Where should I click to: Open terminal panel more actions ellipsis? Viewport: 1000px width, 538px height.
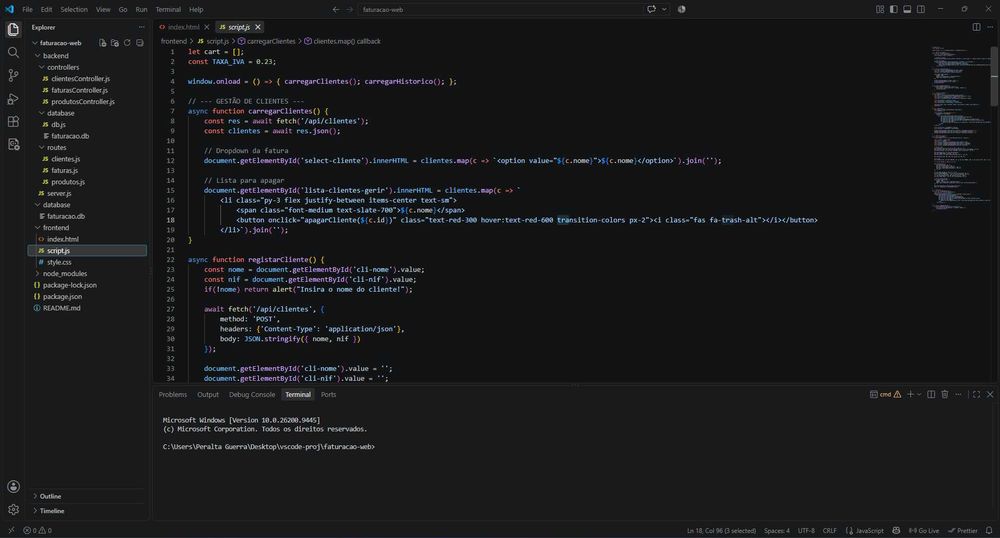(x=958, y=395)
